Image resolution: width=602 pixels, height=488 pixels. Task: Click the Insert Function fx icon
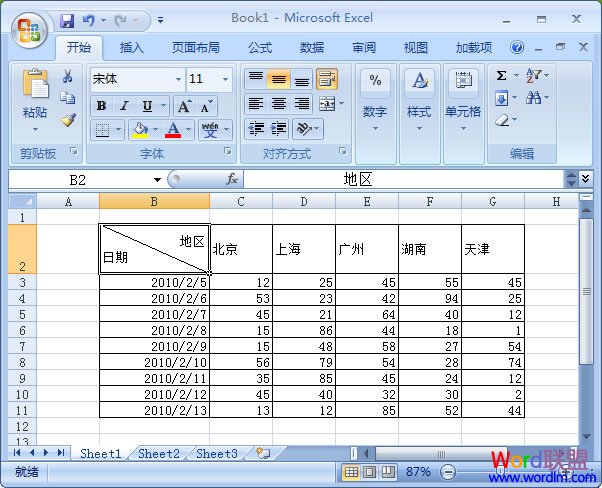(x=231, y=179)
